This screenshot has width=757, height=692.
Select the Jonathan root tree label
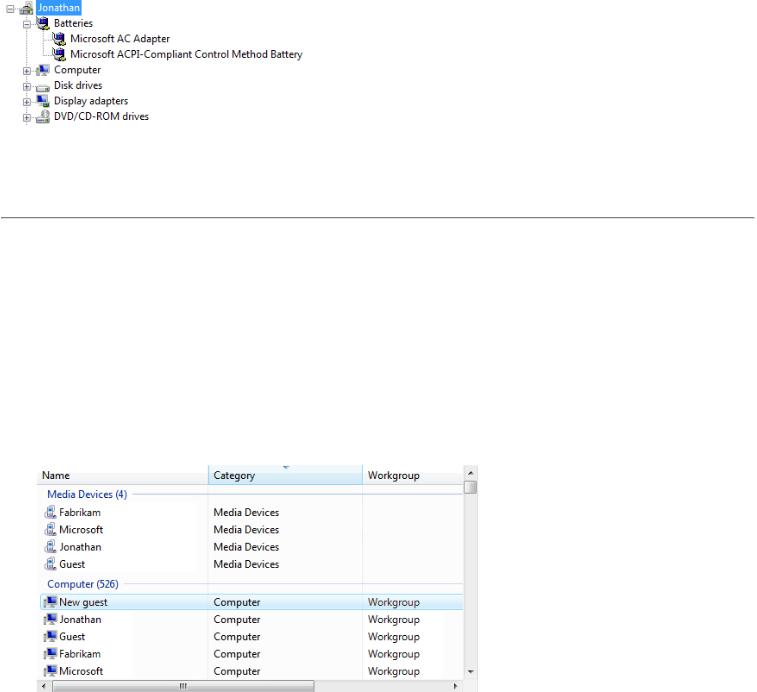click(x=58, y=8)
